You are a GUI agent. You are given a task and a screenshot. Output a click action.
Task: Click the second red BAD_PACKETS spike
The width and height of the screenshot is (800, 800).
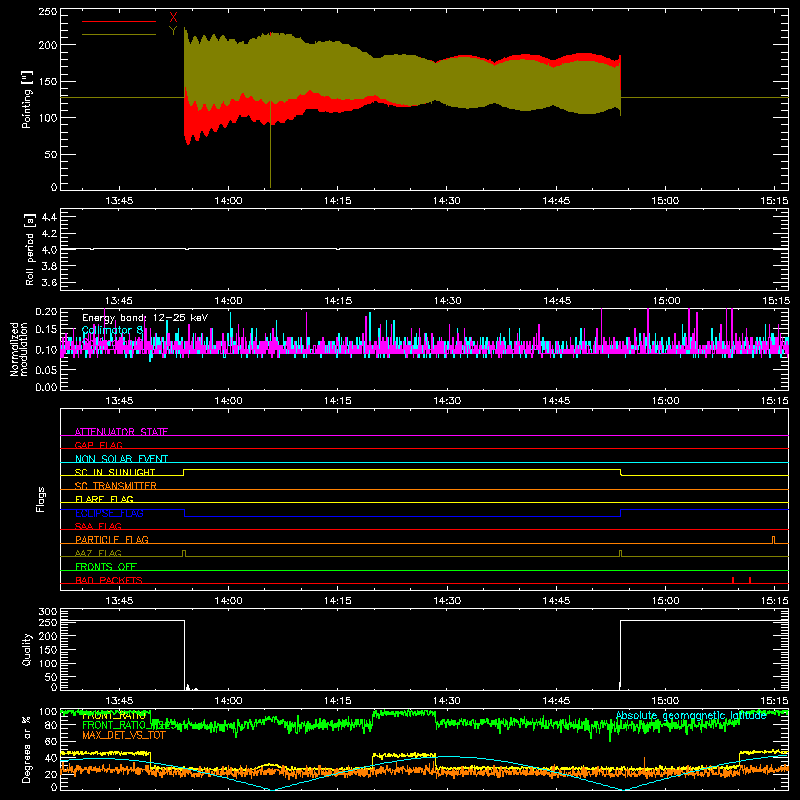(x=749, y=580)
